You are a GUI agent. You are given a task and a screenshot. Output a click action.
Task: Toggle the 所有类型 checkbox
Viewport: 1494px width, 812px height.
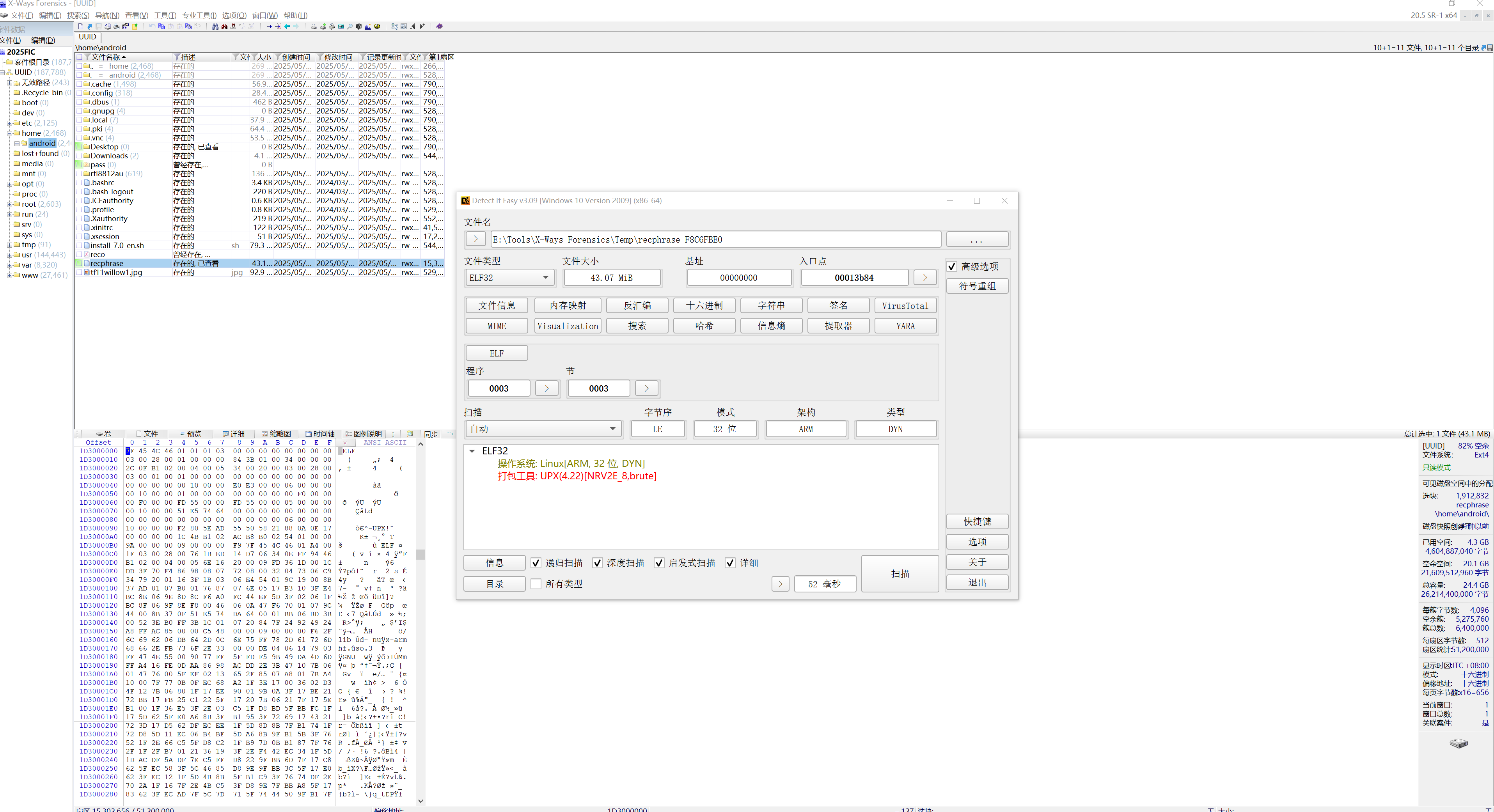536,583
